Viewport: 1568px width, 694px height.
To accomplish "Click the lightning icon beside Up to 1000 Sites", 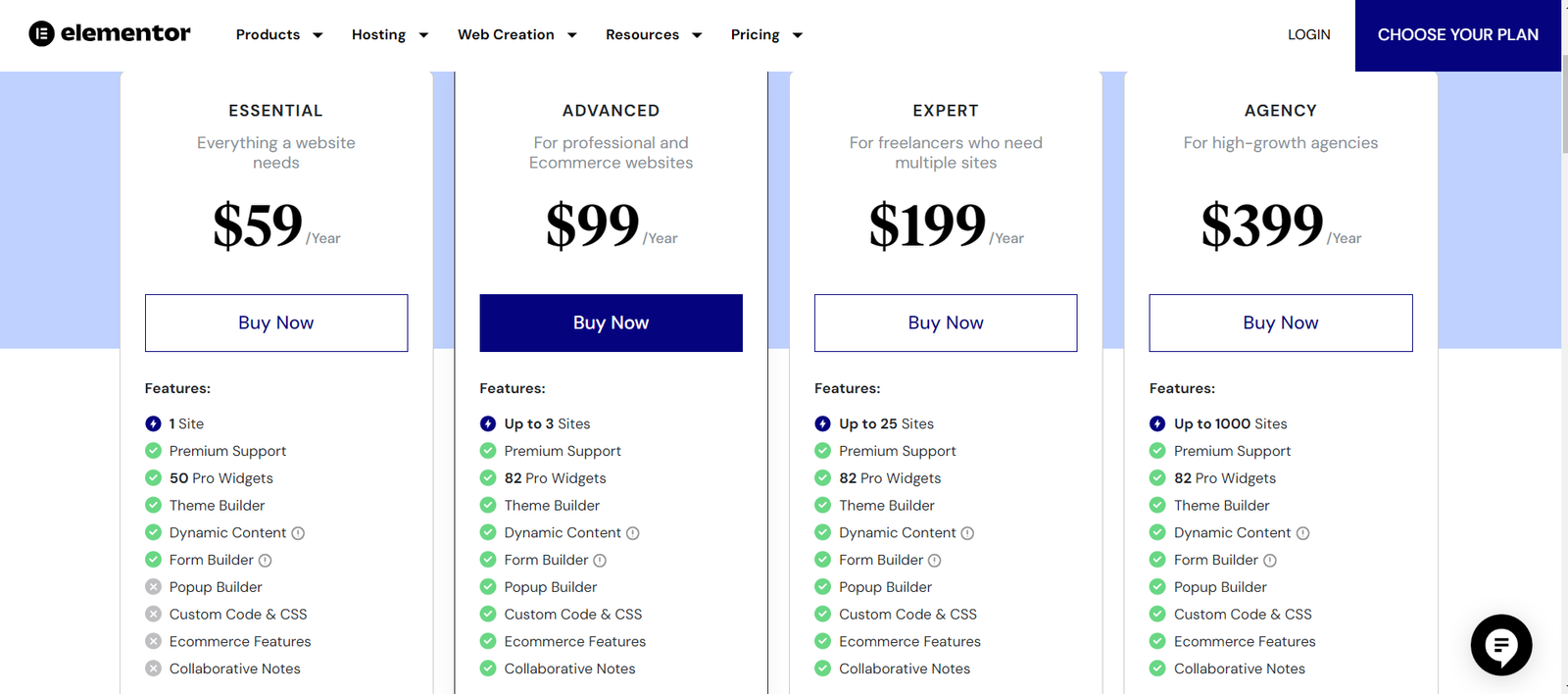I will [x=1157, y=423].
